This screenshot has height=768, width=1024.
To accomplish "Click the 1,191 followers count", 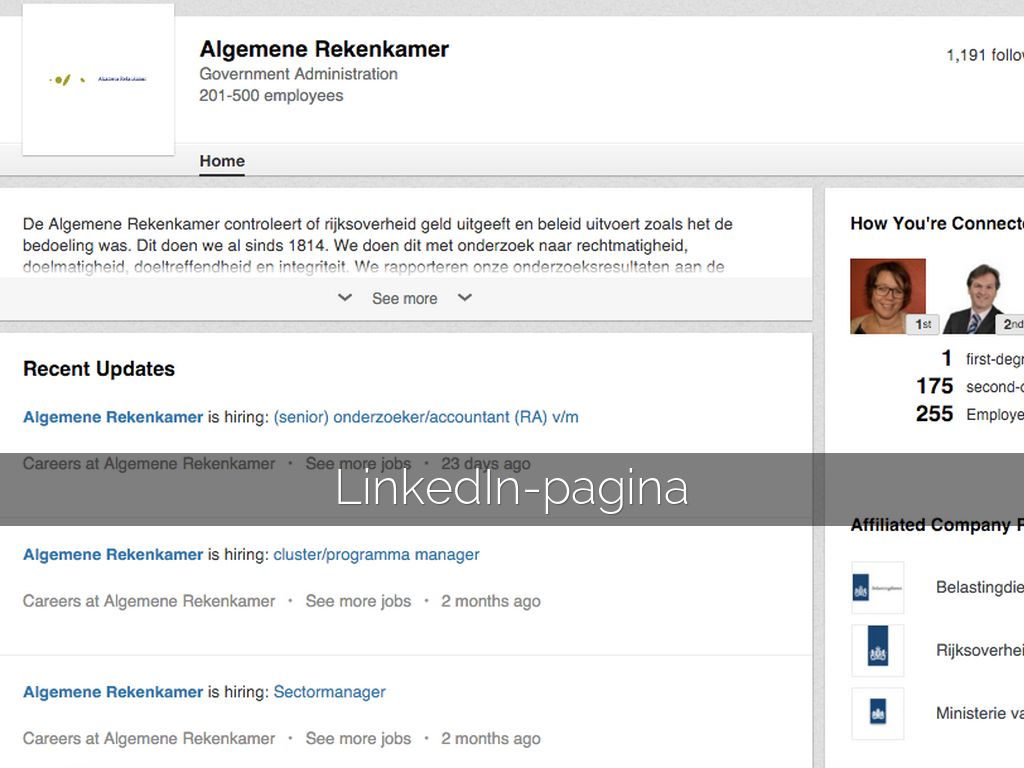I will pos(984,55).
